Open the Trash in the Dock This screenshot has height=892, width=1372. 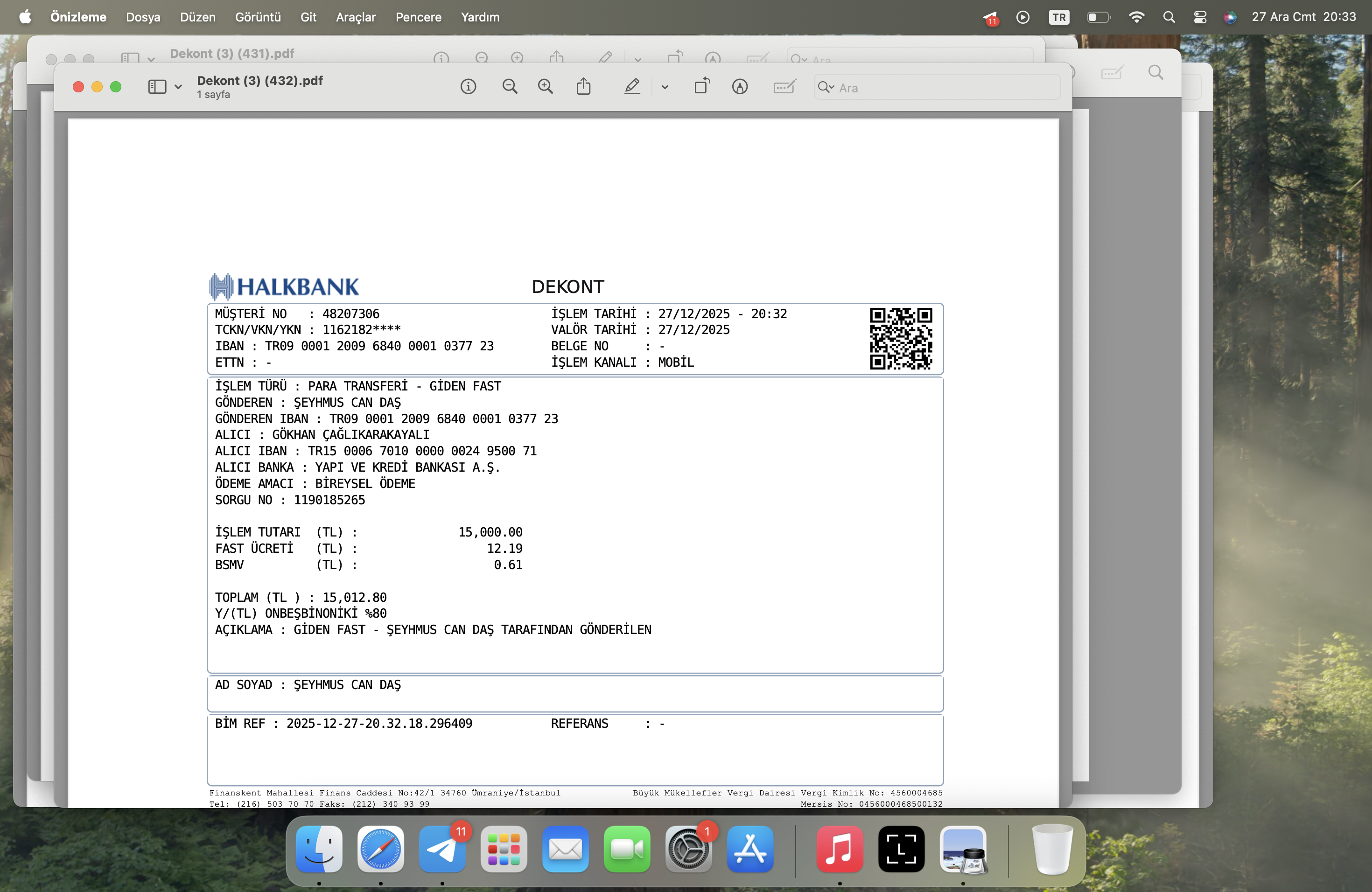pyautogui.click(x=1052, y=849)
